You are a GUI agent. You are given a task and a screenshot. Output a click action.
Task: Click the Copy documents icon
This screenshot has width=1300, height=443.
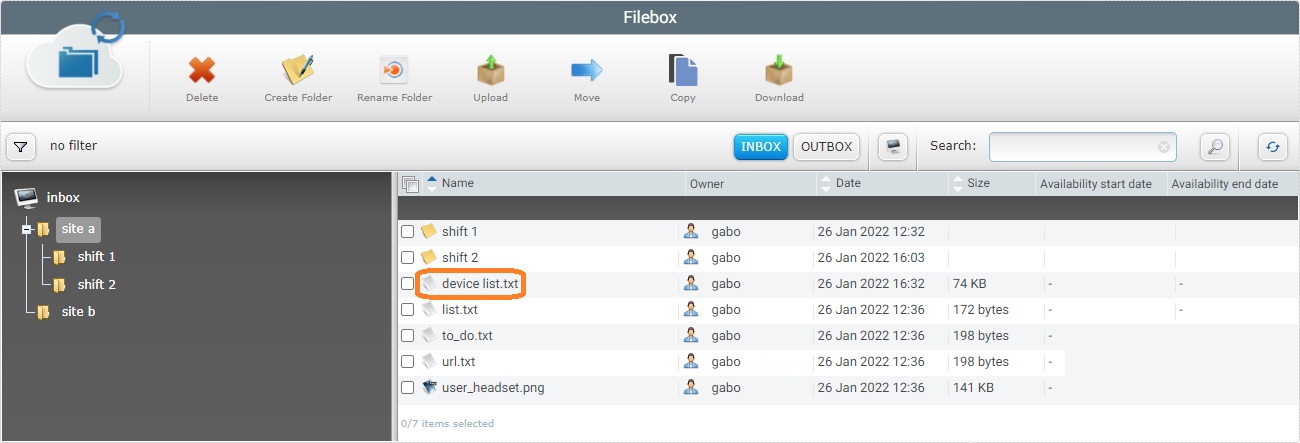click(683, 70)
